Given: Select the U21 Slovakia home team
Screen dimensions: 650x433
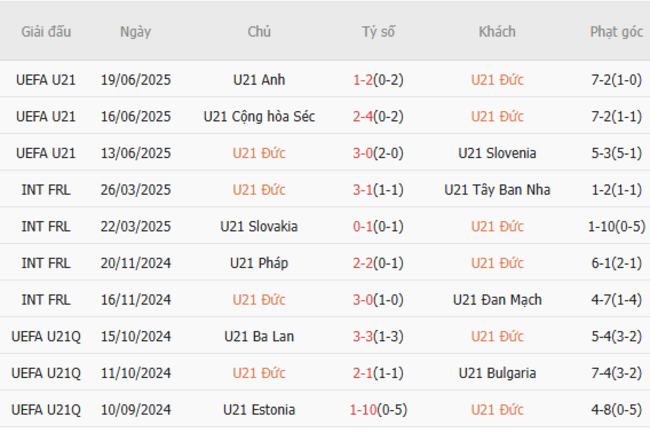Looking at the screenshot, I should point(259,226).
